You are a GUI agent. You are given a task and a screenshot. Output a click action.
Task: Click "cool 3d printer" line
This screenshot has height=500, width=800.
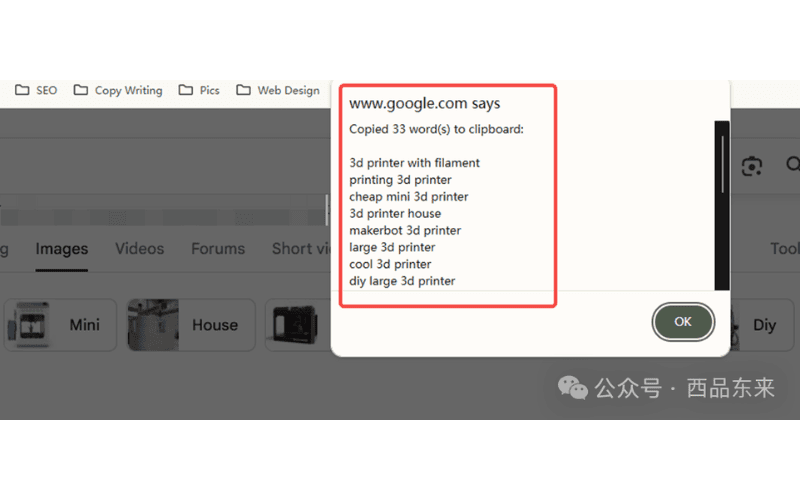(390, 264)
